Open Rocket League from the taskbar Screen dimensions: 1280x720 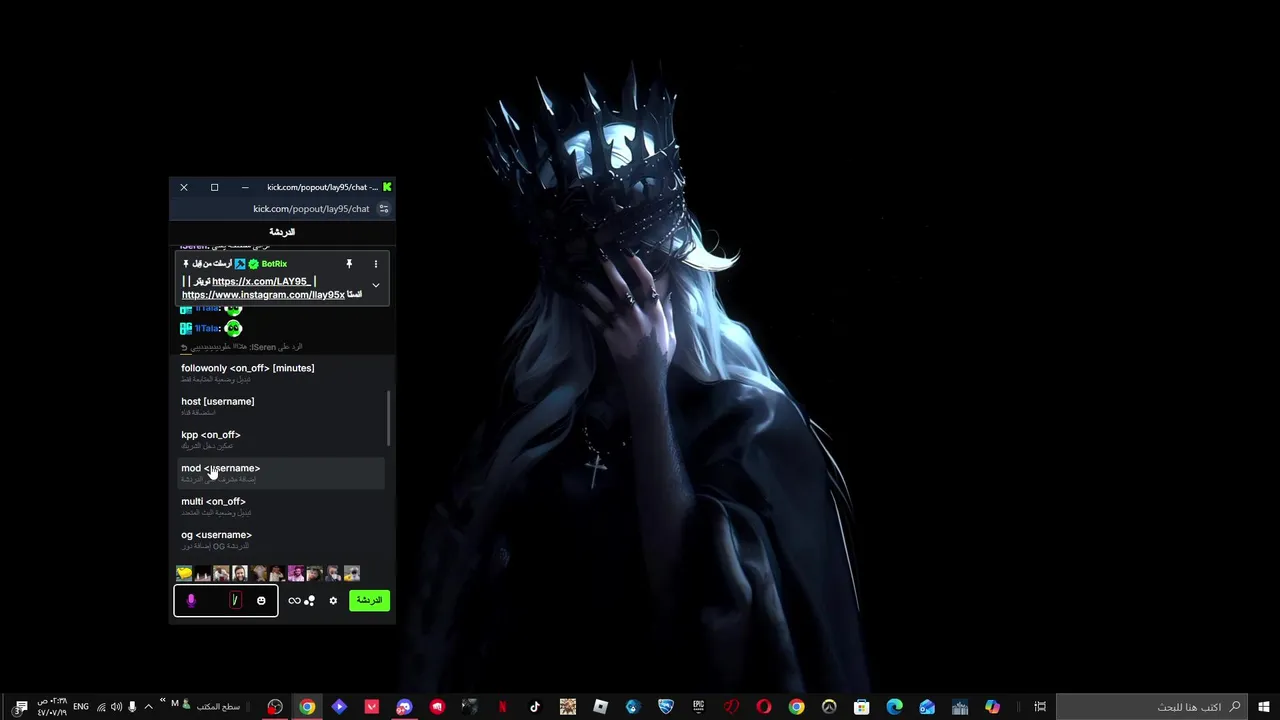pos(665,707)
